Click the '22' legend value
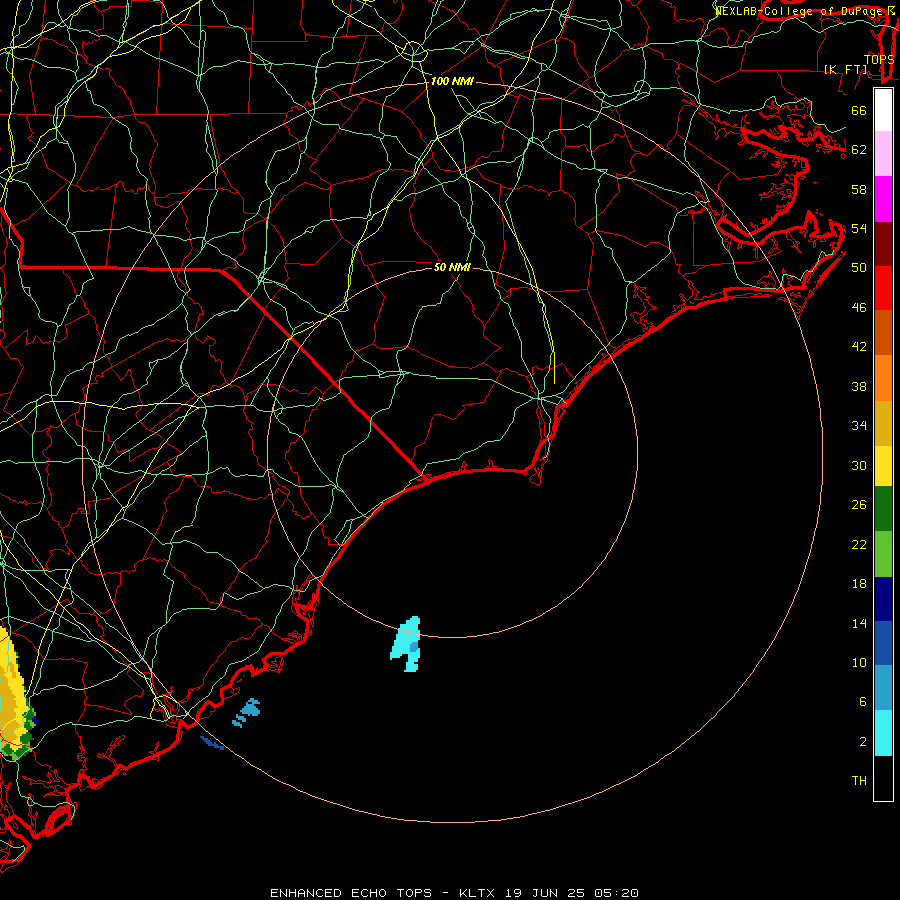The width and height of the screenshot is (900, 900). [x=859, y=544]
